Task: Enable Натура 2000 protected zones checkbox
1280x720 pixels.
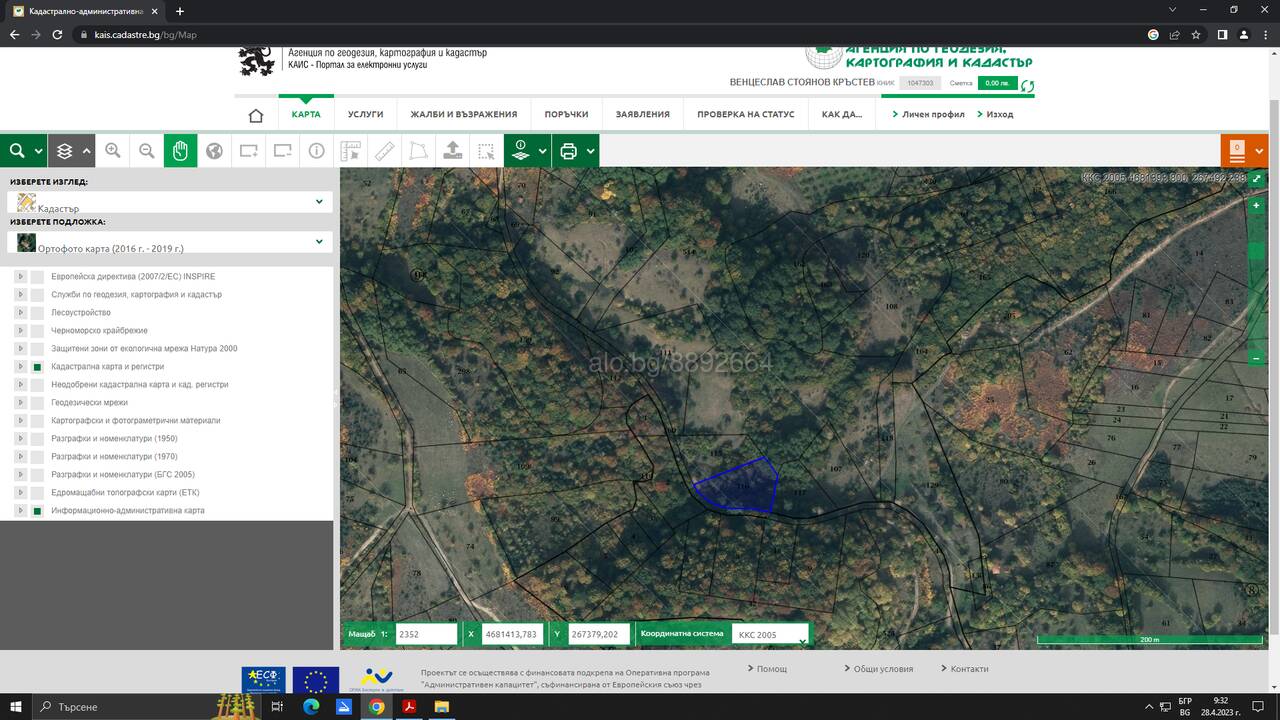Action: 37,349
